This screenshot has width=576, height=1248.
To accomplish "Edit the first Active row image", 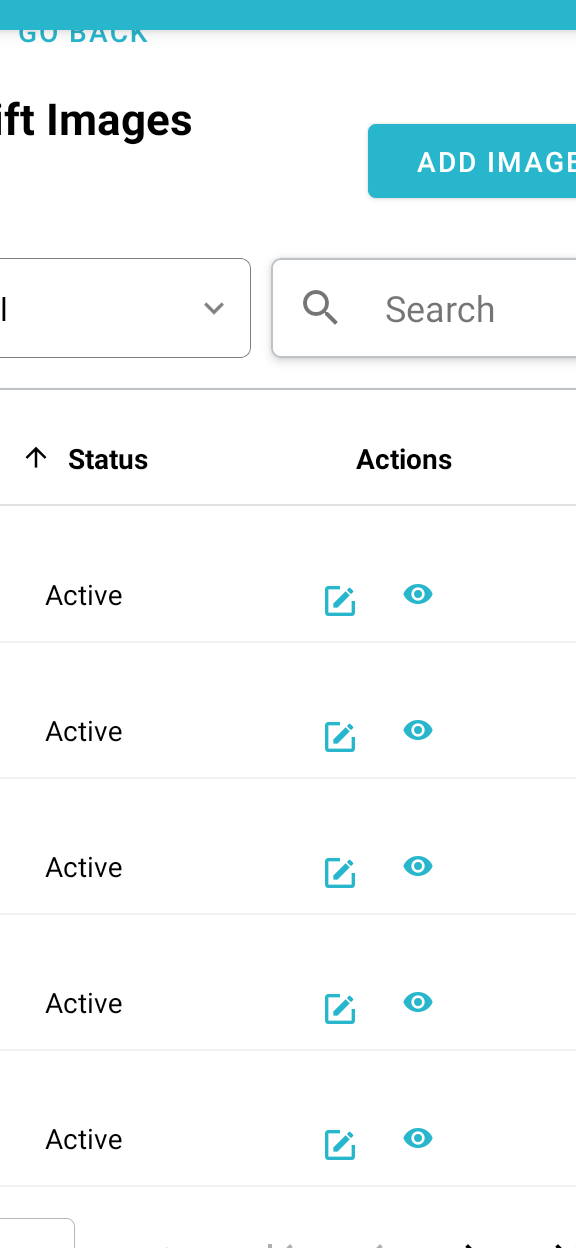I will click(x=340, y=600).
